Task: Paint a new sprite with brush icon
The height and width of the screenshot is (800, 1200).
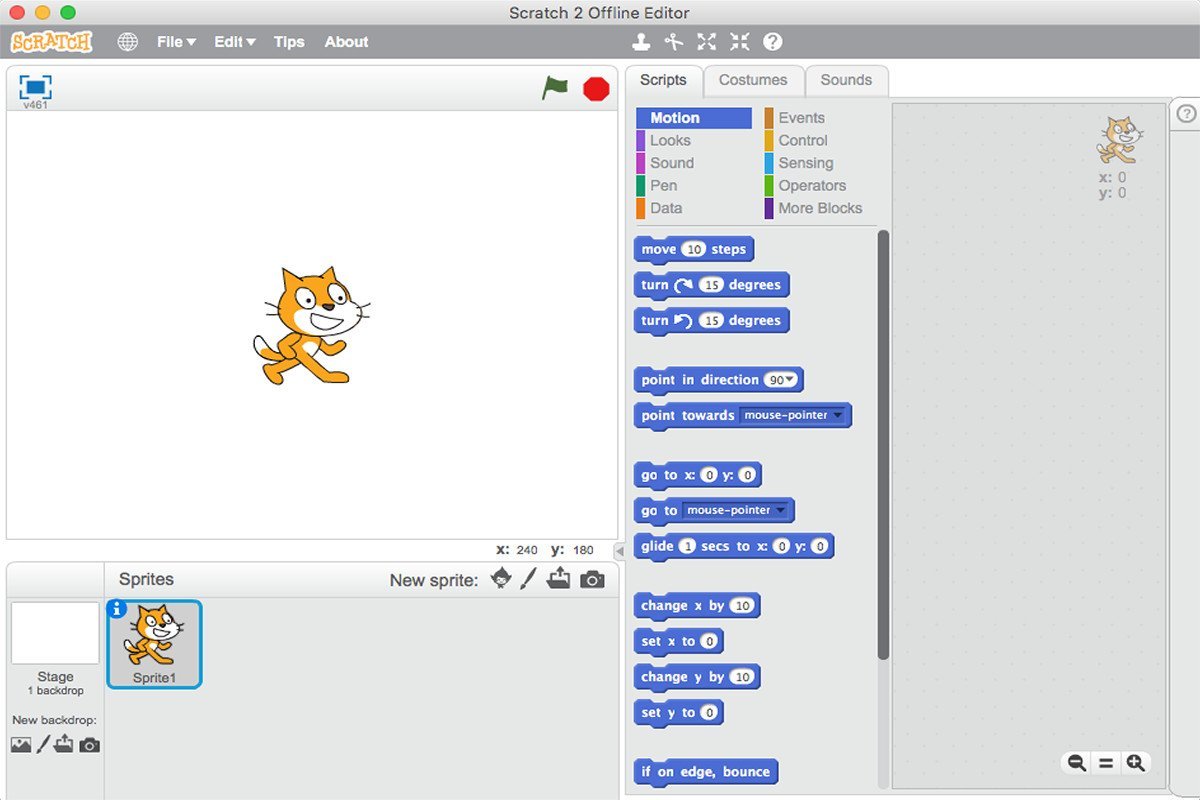Action: 529,579
